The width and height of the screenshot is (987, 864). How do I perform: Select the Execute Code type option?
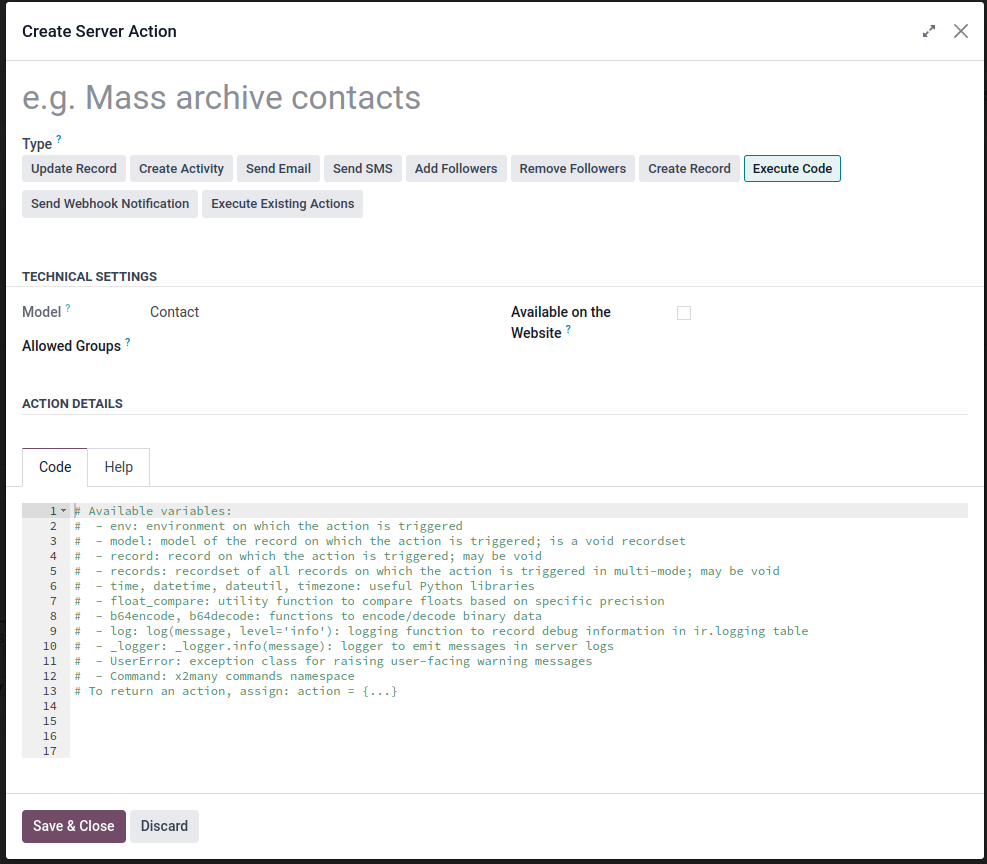coord(792,169)
